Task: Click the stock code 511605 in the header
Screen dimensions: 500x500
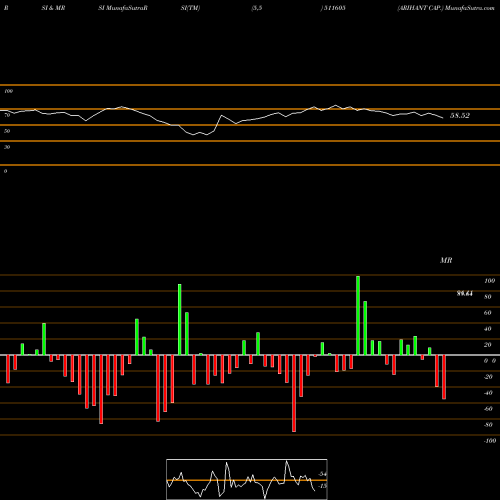Action: (x=335, y=8)
